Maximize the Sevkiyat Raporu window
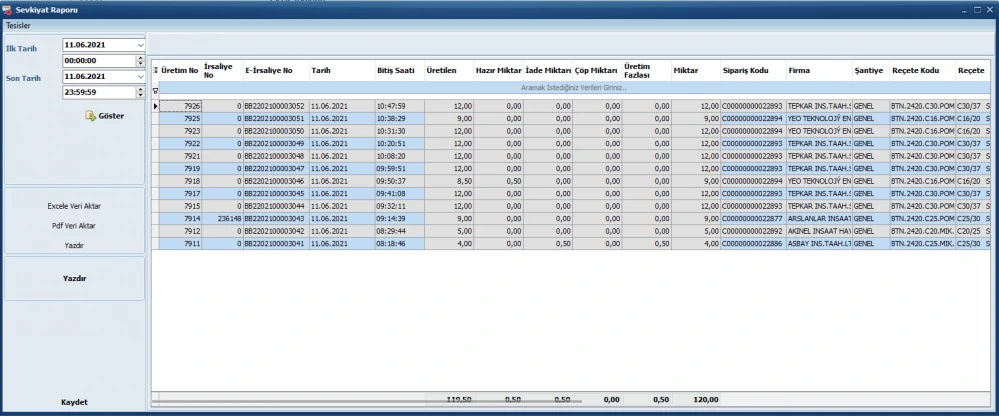The image size is (999, 416). coord(975,8)
